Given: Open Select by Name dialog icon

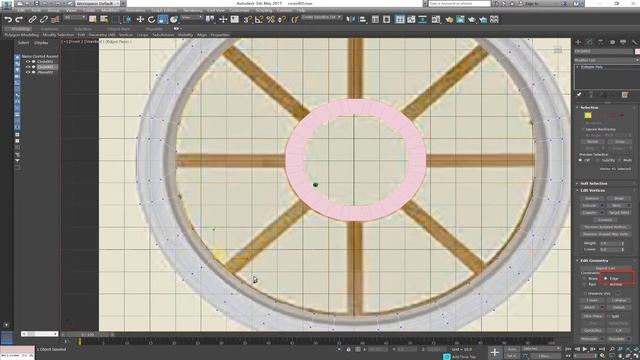Looking at the screenshot, I should [104, 19].
